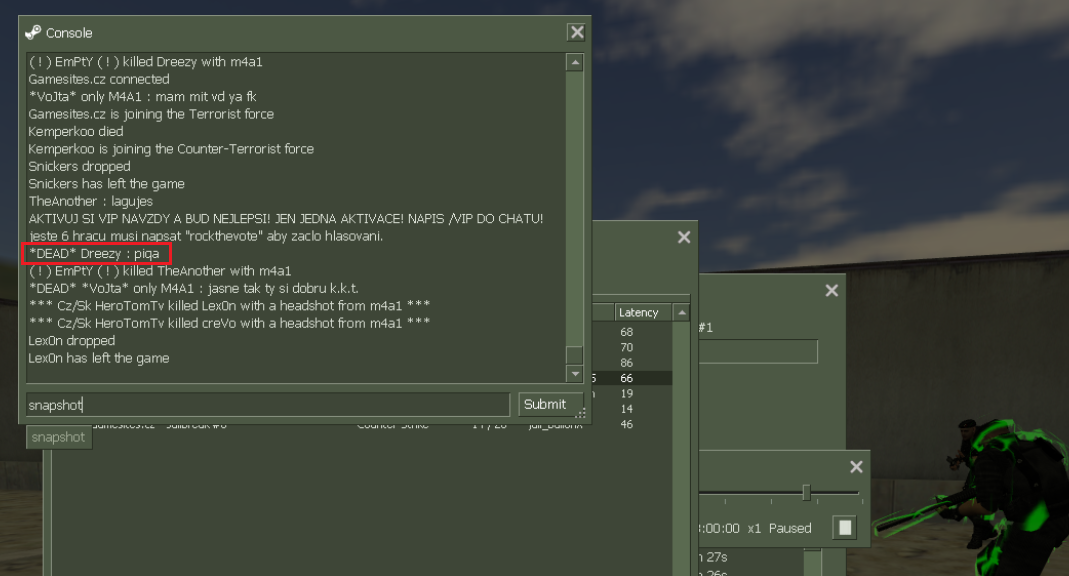
Task: Click the line 'Snickers dropped'
Action: pos(79,166)
